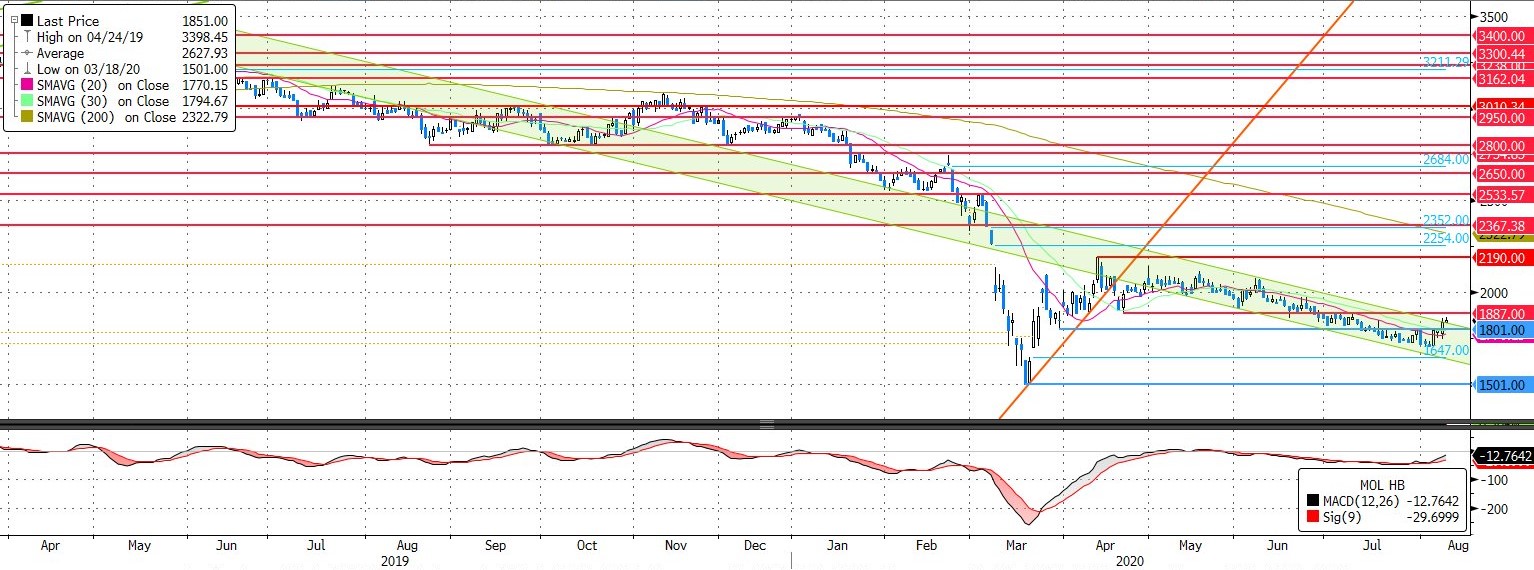Select SMAVG (30) on Close label

coord(103,101)
